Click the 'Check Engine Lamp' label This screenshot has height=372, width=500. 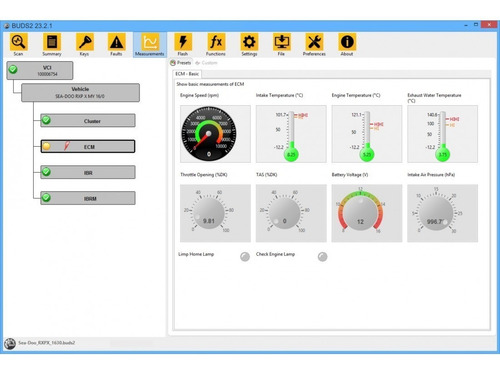tap(275, 254)
